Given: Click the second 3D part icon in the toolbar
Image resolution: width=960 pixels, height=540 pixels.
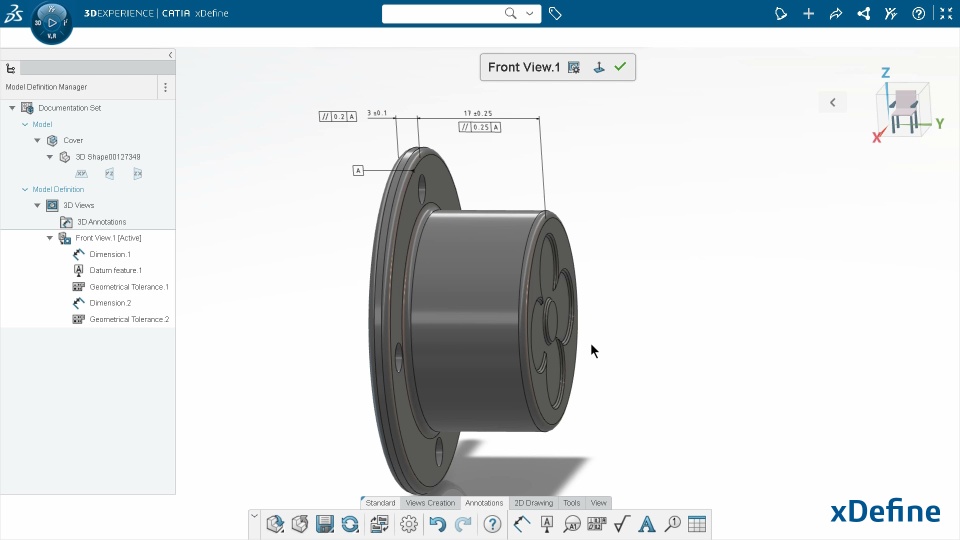Looking at the screenshot, I should point(300,524).
